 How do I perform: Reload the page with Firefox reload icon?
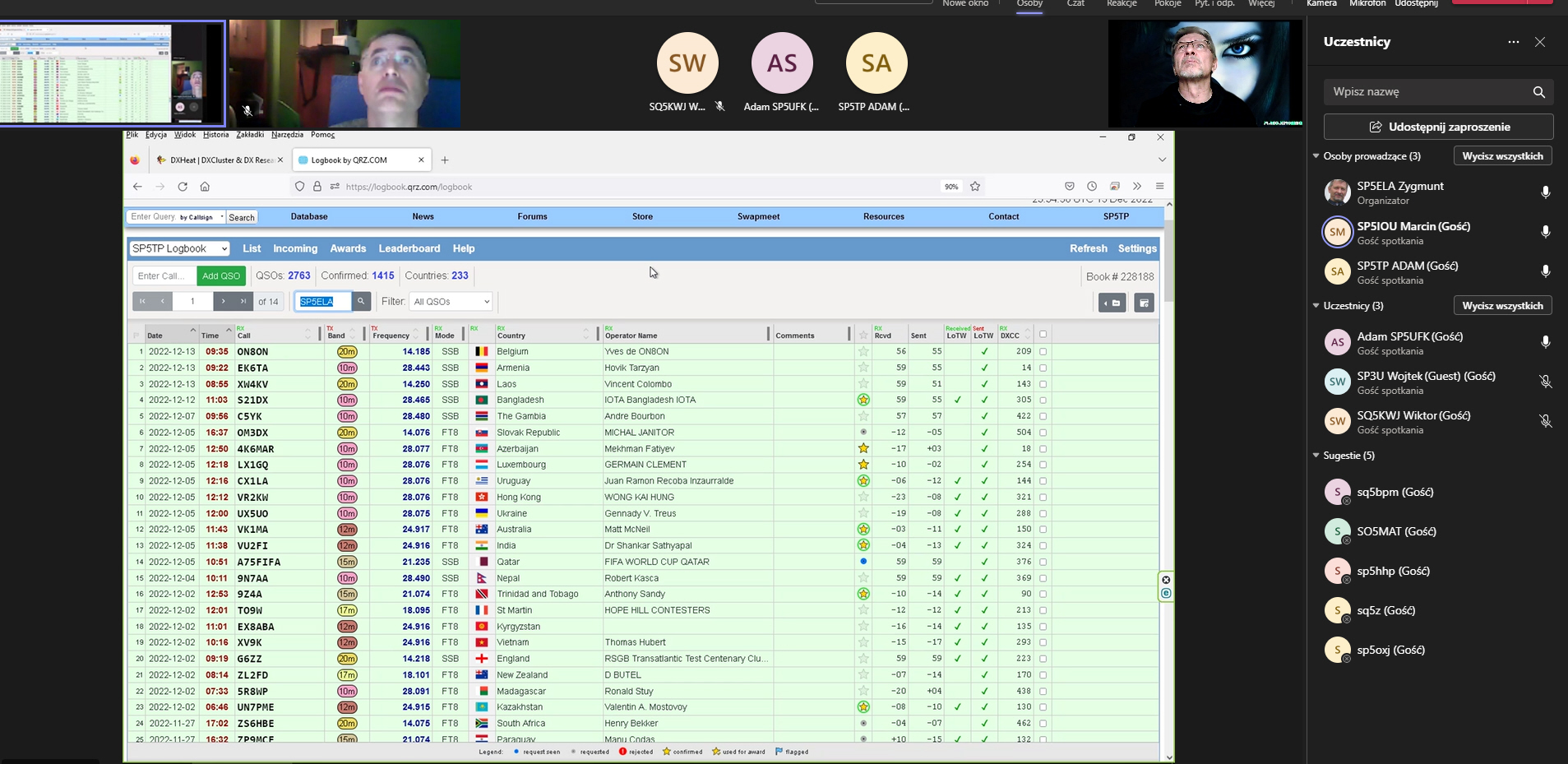pos(183,187)
